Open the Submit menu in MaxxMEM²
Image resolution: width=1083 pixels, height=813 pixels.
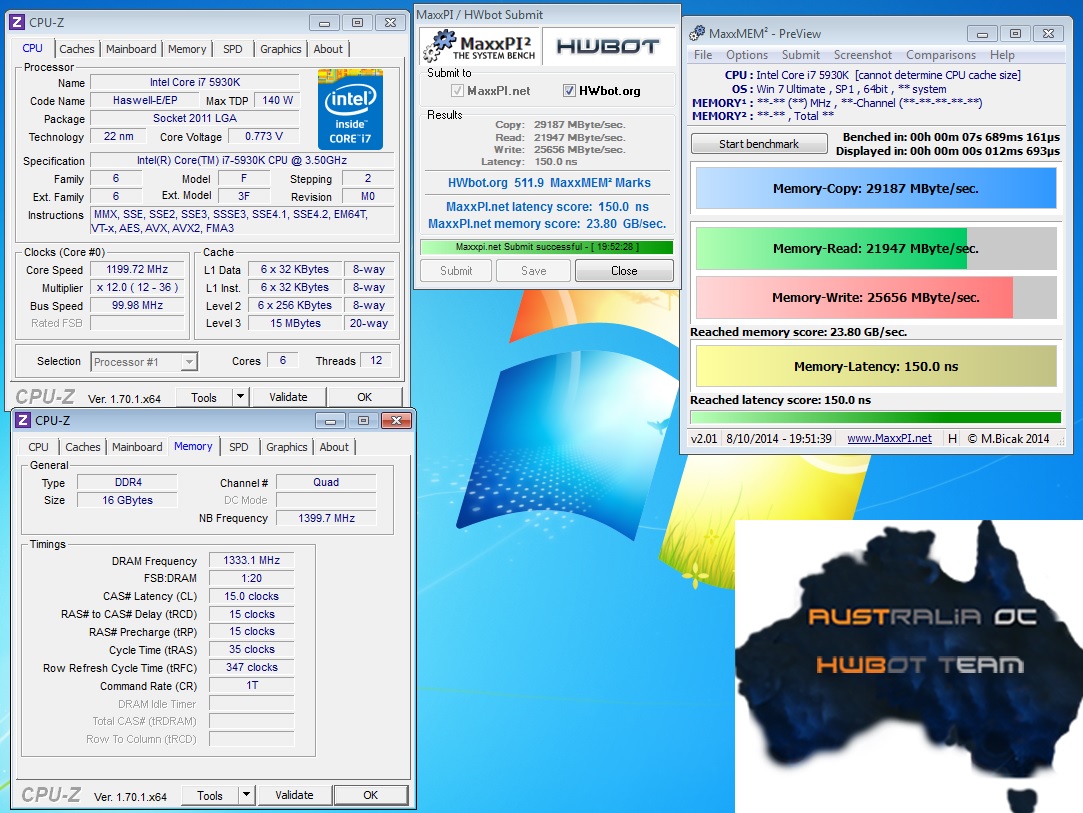[801, 55]
